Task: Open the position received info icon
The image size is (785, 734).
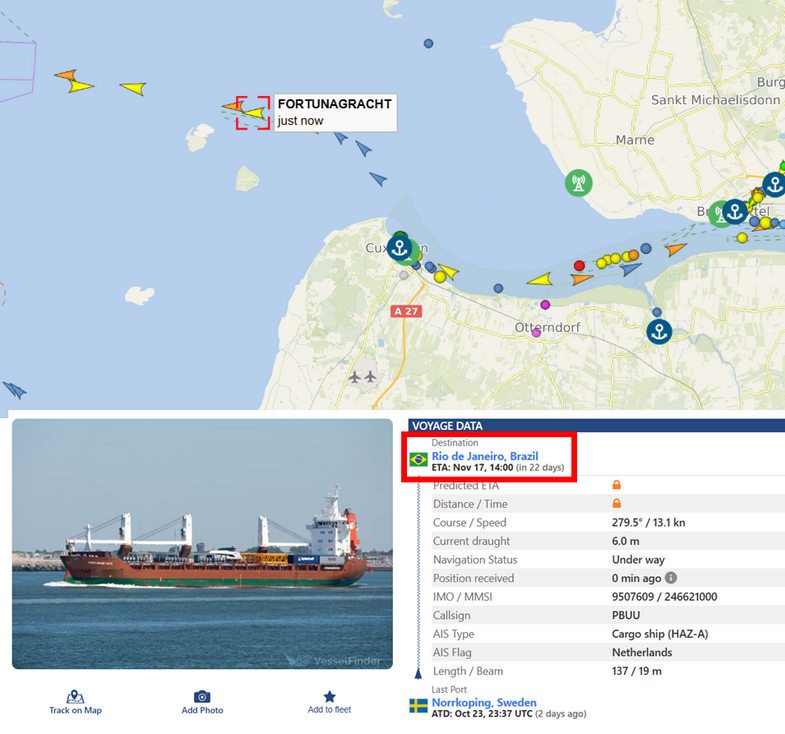Action: (671, 578)
